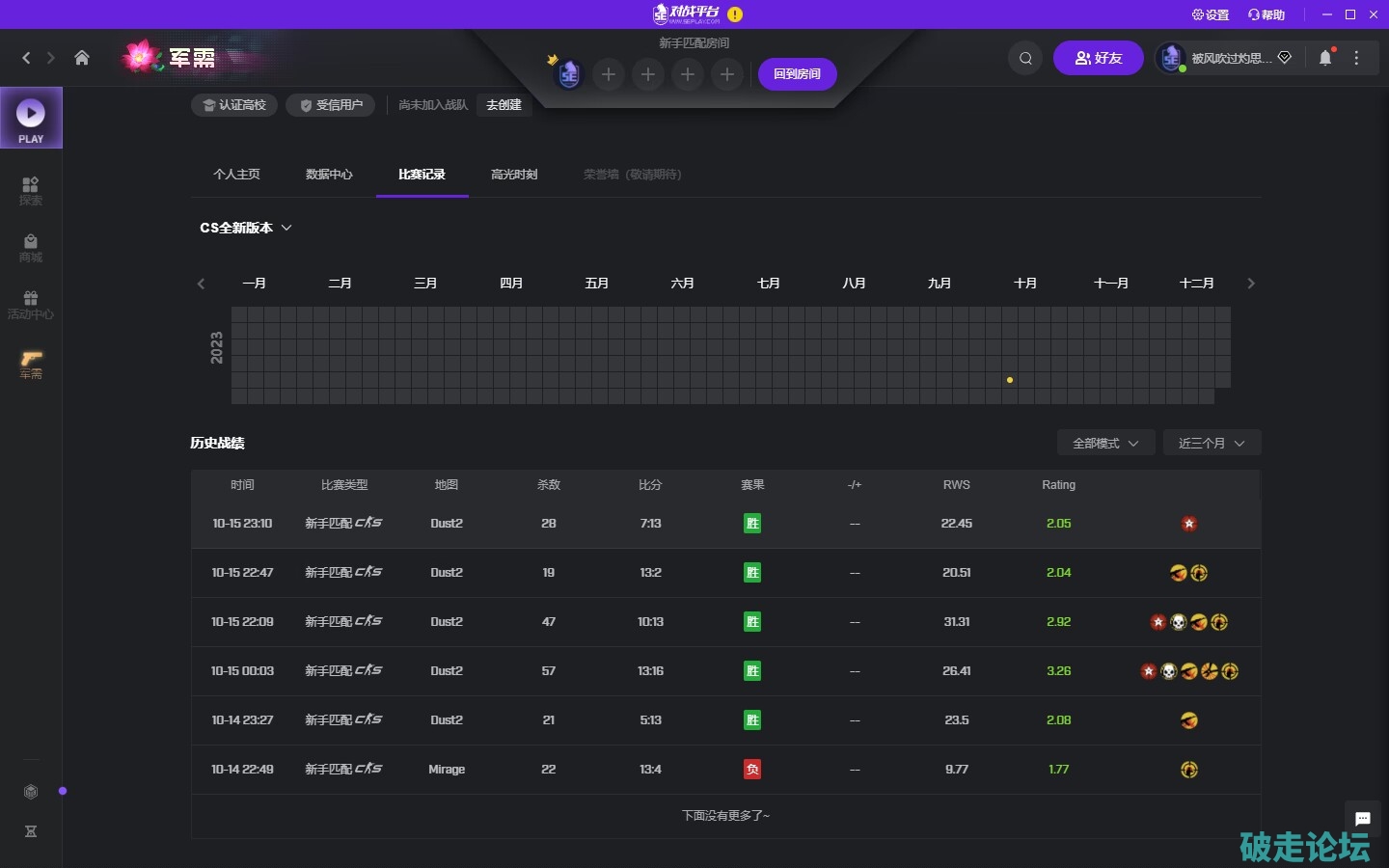Click the home icon in navigation bar
This screenshot has width=1389, height=868.
click(x=82, y=58)
